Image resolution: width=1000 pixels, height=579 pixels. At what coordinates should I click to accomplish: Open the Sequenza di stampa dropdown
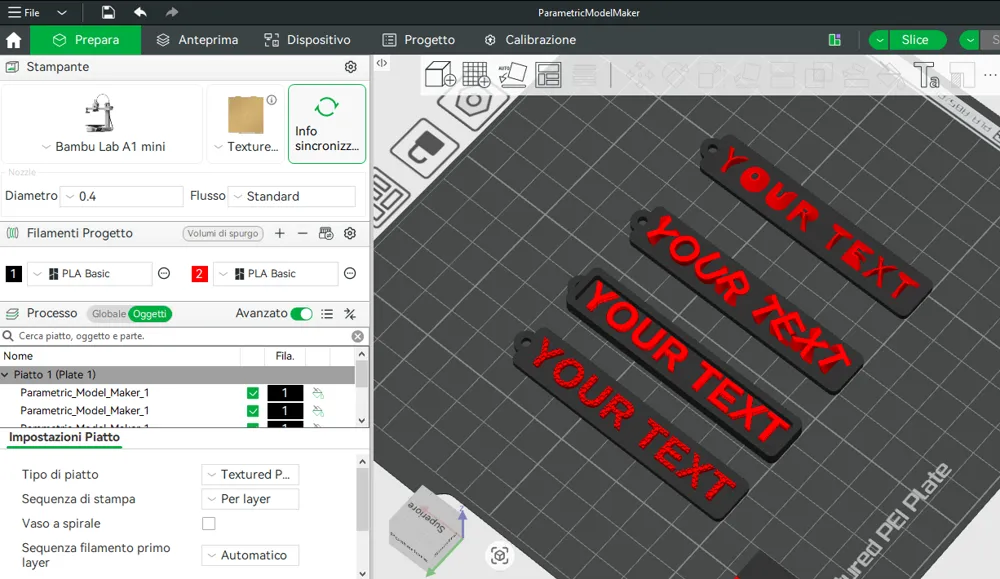point(250,499)
